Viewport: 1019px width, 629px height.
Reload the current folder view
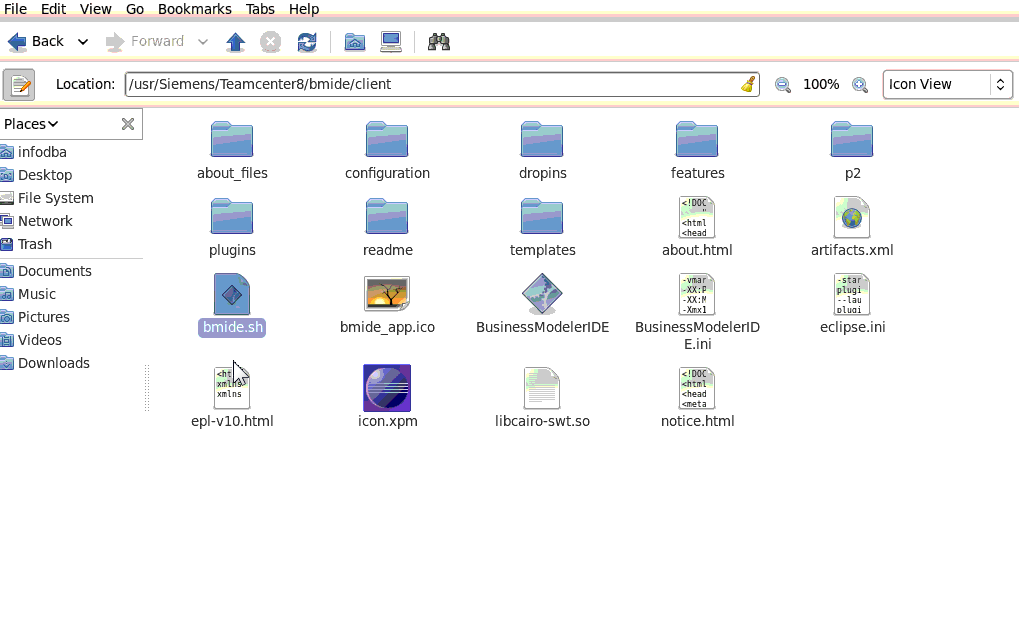(307, 42)
